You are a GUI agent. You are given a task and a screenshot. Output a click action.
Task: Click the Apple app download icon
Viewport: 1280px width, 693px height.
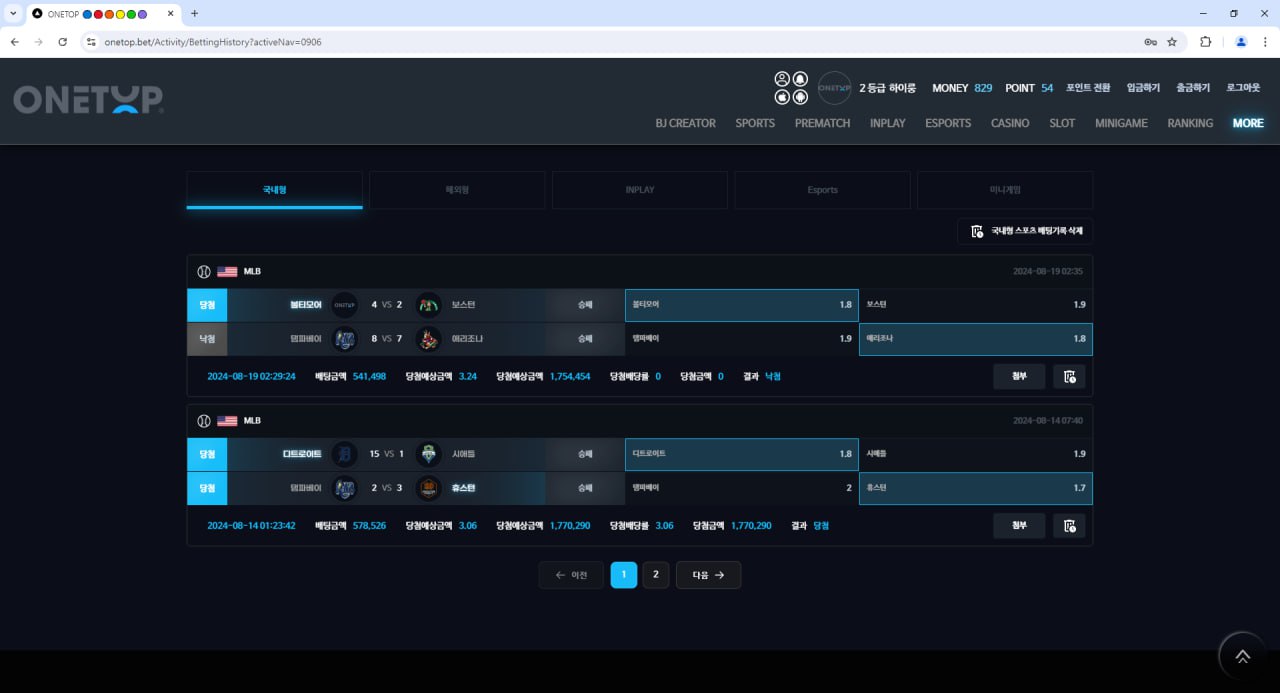click(x=783, y=97)
